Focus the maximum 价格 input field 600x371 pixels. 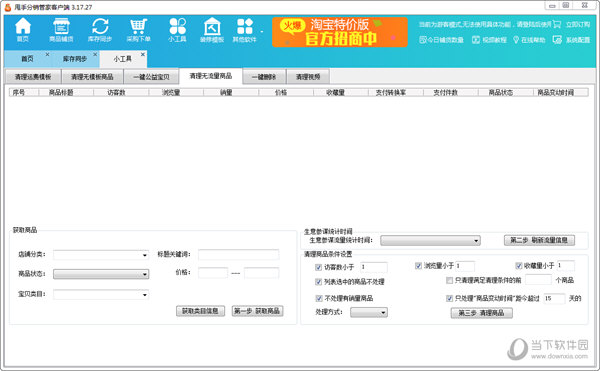[262, 273]
